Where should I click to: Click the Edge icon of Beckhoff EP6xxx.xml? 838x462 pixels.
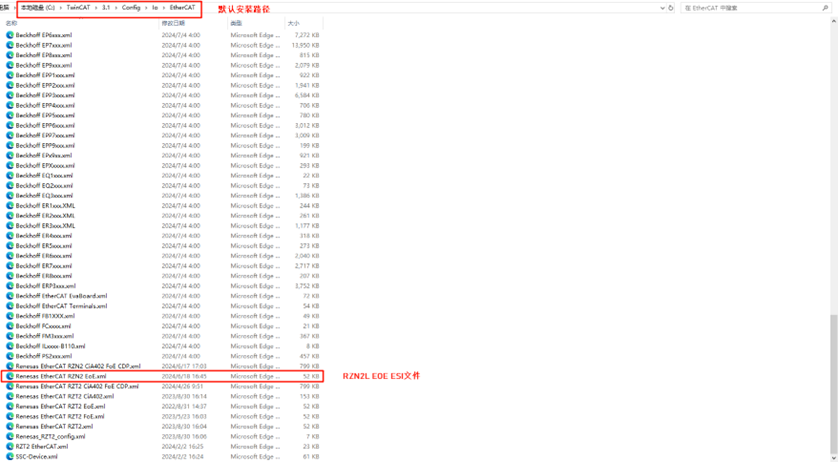pyautogui.click(x=10, y=35)
